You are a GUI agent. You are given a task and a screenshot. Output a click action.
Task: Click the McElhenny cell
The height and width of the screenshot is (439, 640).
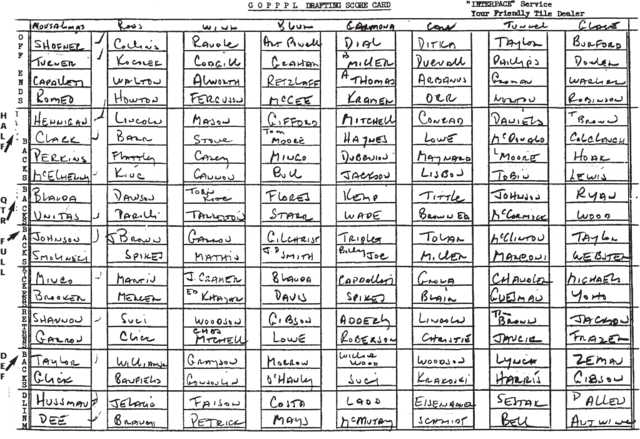coord(61,173)
